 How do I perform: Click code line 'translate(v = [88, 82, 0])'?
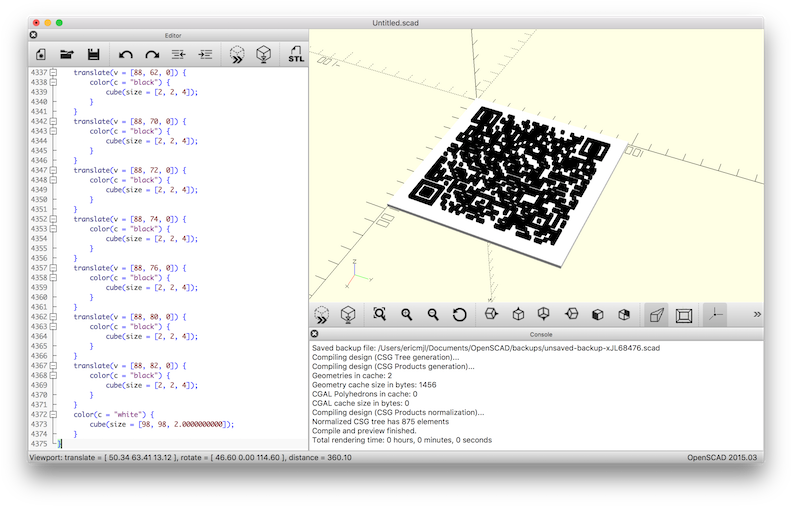click(x=126, y=366)
